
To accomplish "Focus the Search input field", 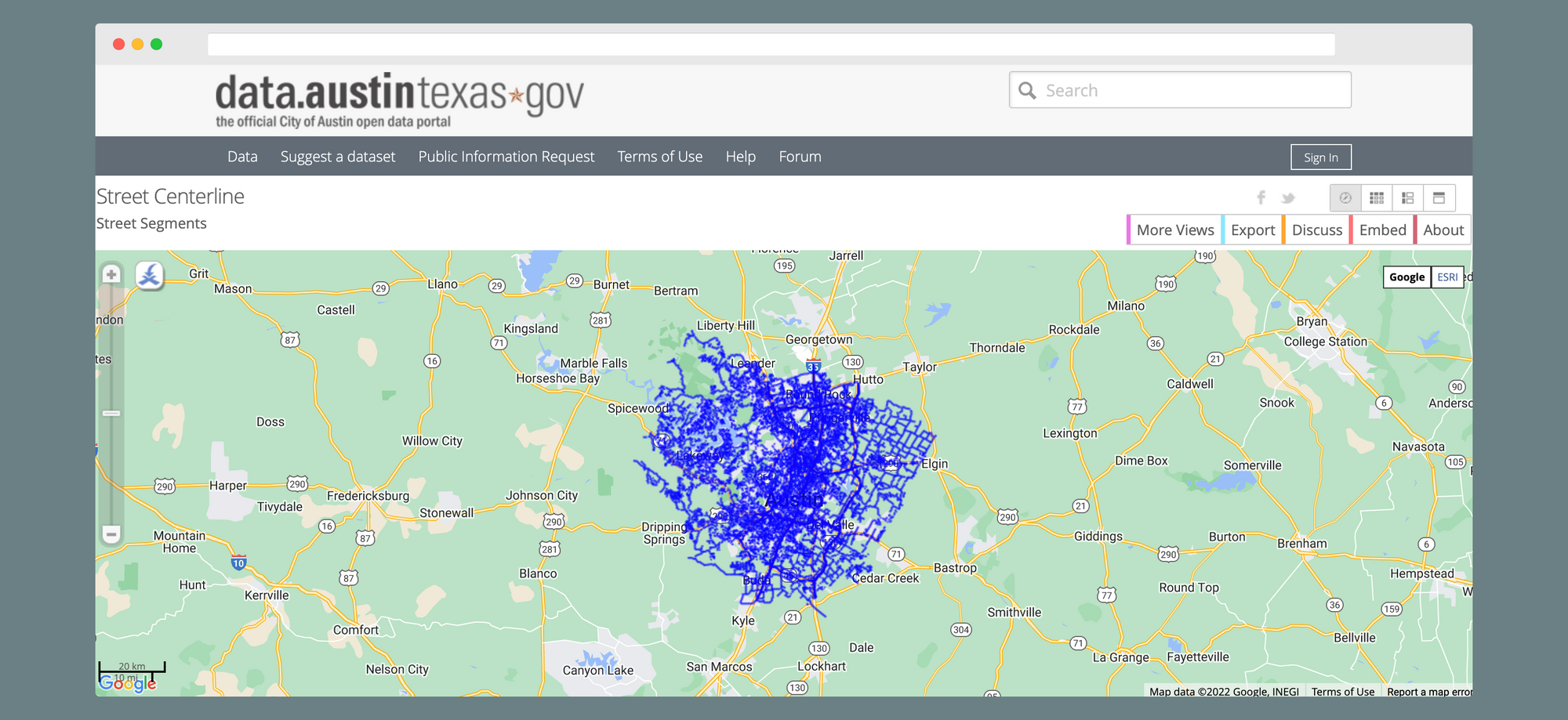I will [1192, 90].
